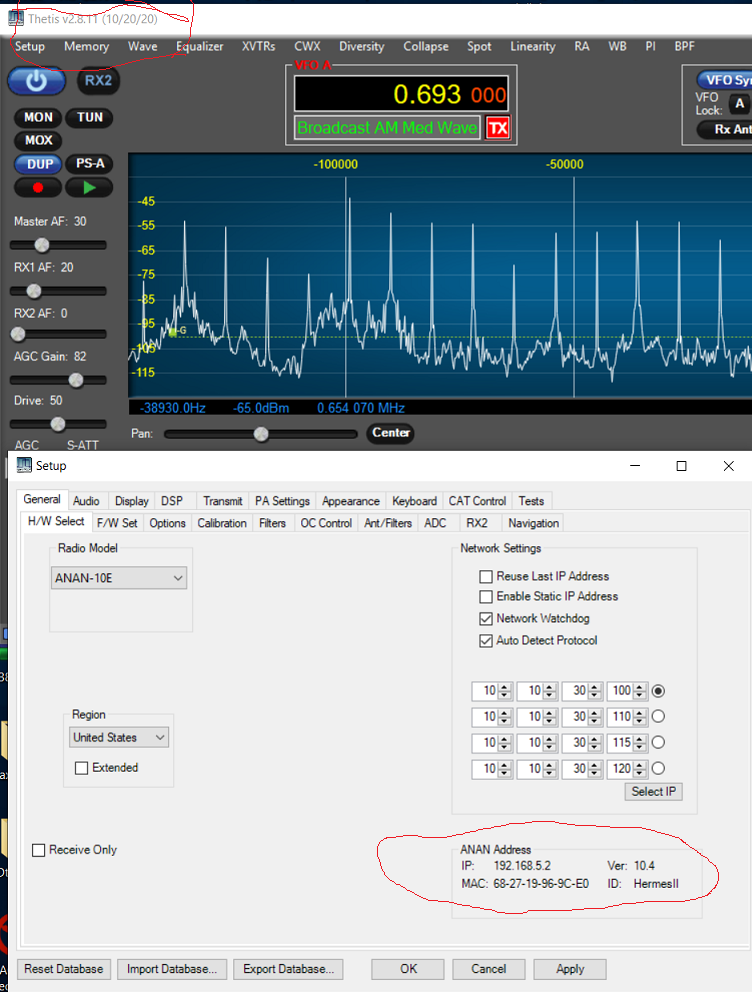Click the Collapse menu item
This screenshot has height=992, width=752.
[426, 46]
